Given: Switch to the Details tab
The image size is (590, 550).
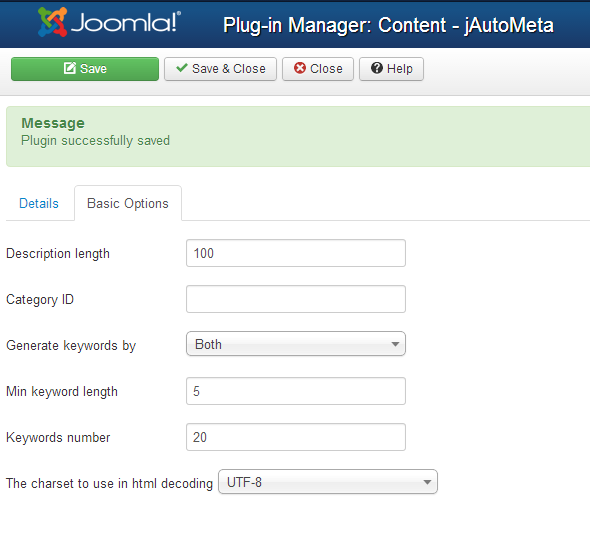Looking at the screenshot, I should (x=39, y=204).
